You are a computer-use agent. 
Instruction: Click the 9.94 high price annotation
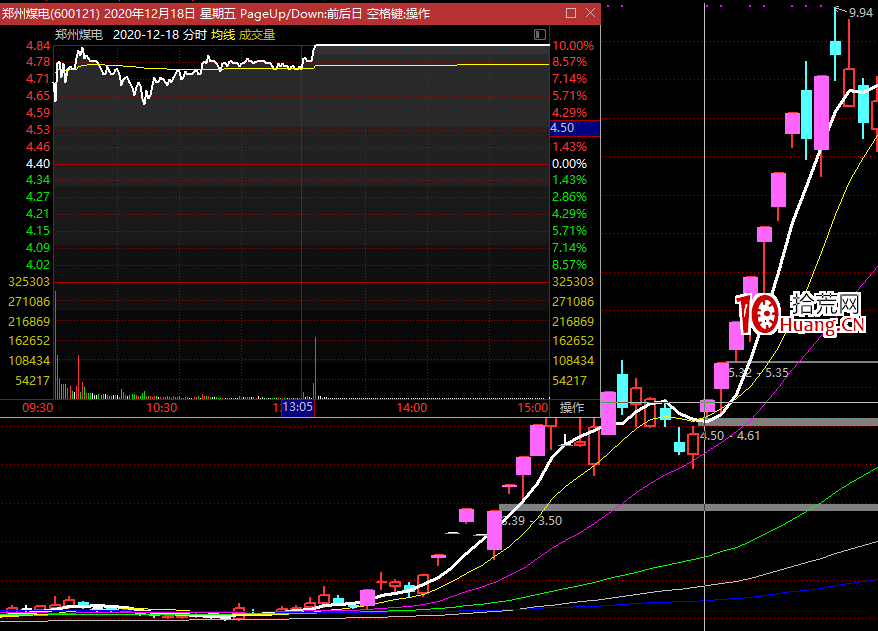pyautogui.click(x=859, y=13)
